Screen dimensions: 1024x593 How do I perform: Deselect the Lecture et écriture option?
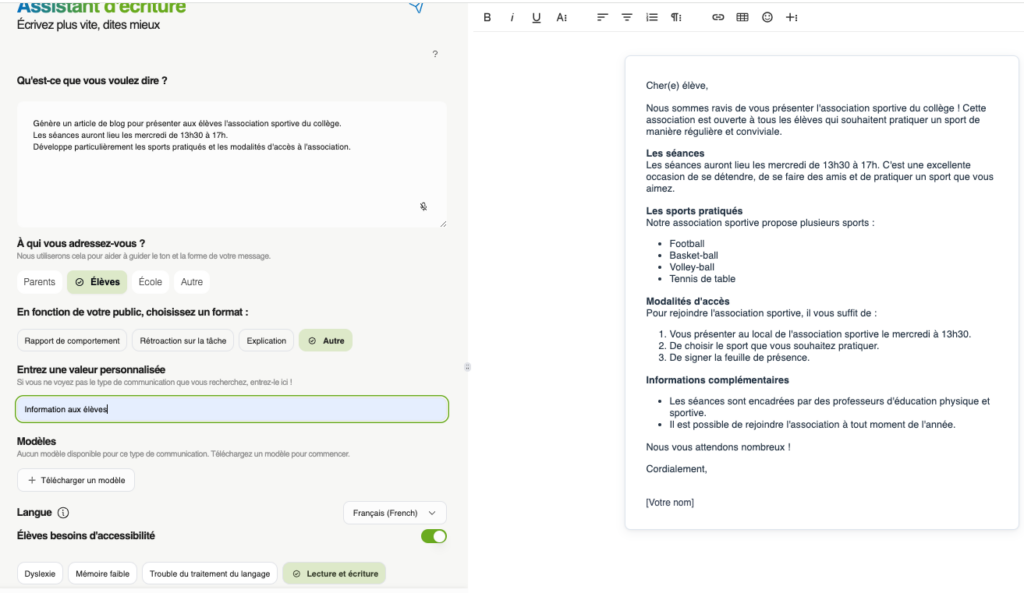334,574
